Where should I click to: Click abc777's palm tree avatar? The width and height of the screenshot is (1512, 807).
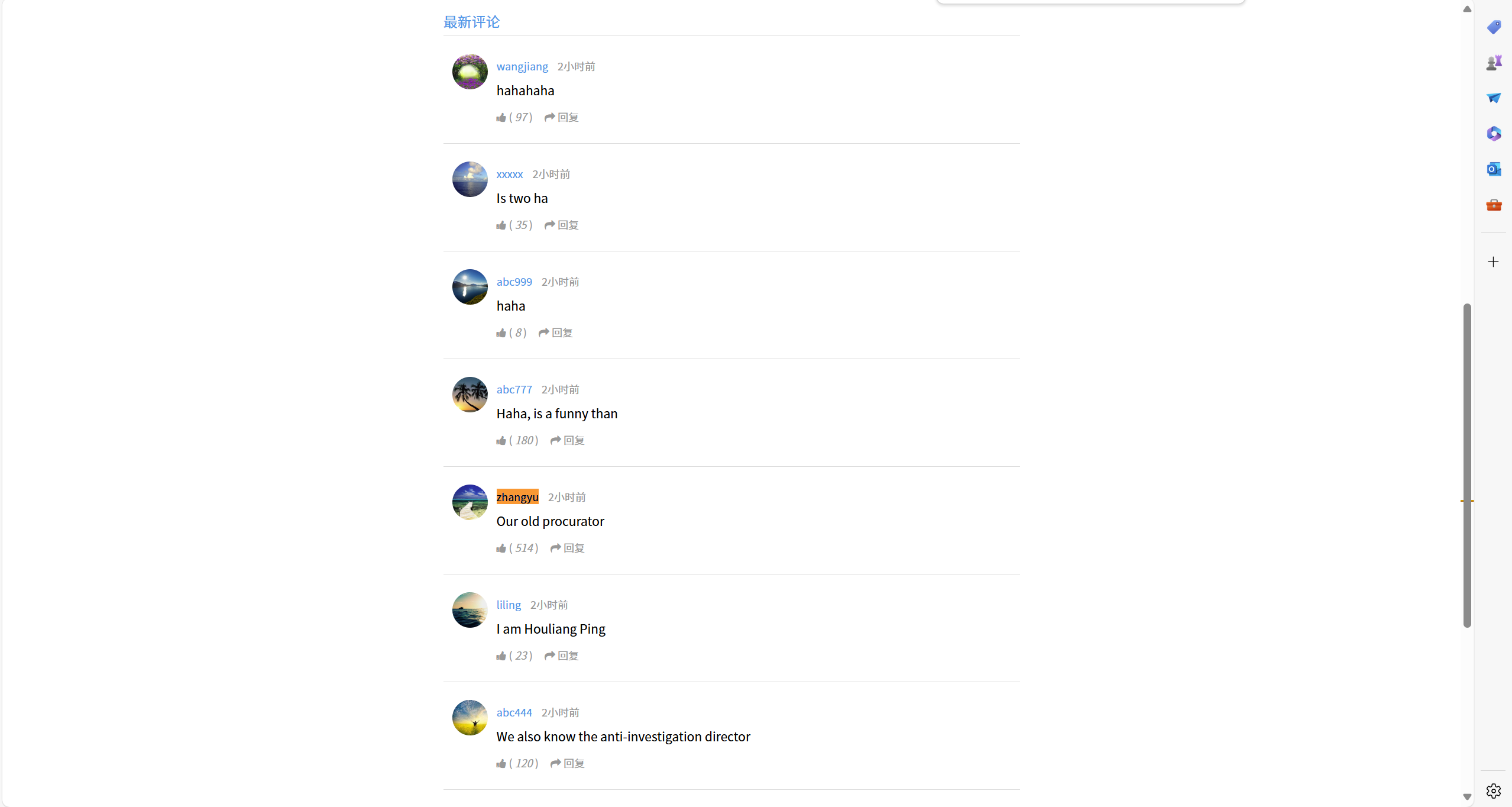coord(470,395)
